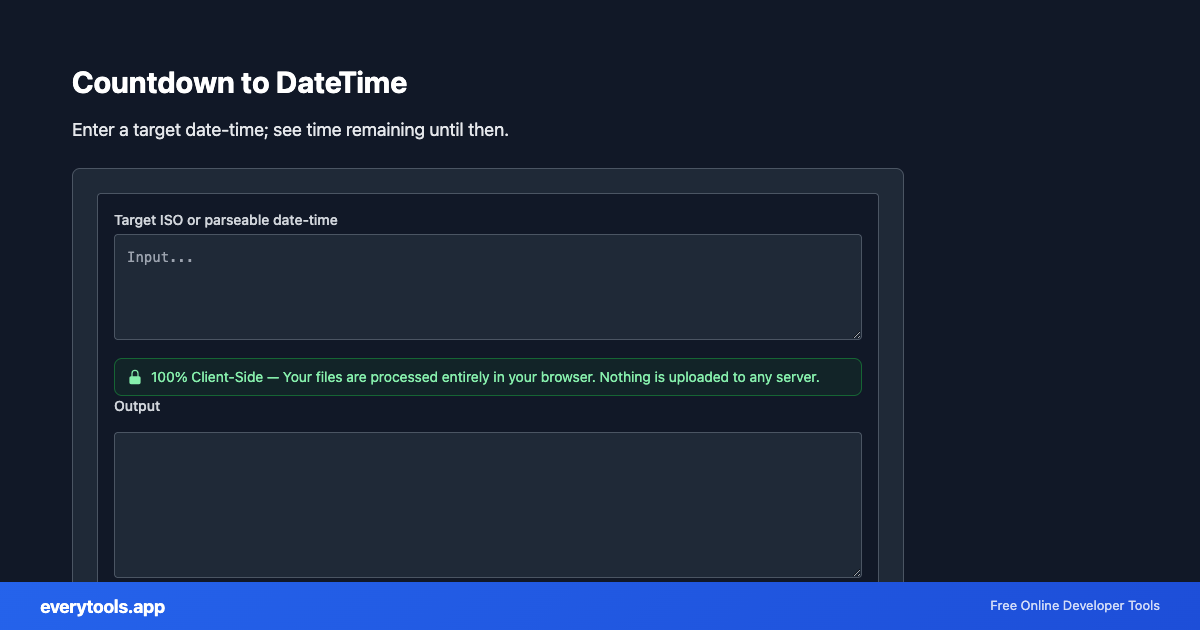Viewport: 1200px width, 630px height.
Task: Open the everytools.app footer link
Action: (103, 607)
